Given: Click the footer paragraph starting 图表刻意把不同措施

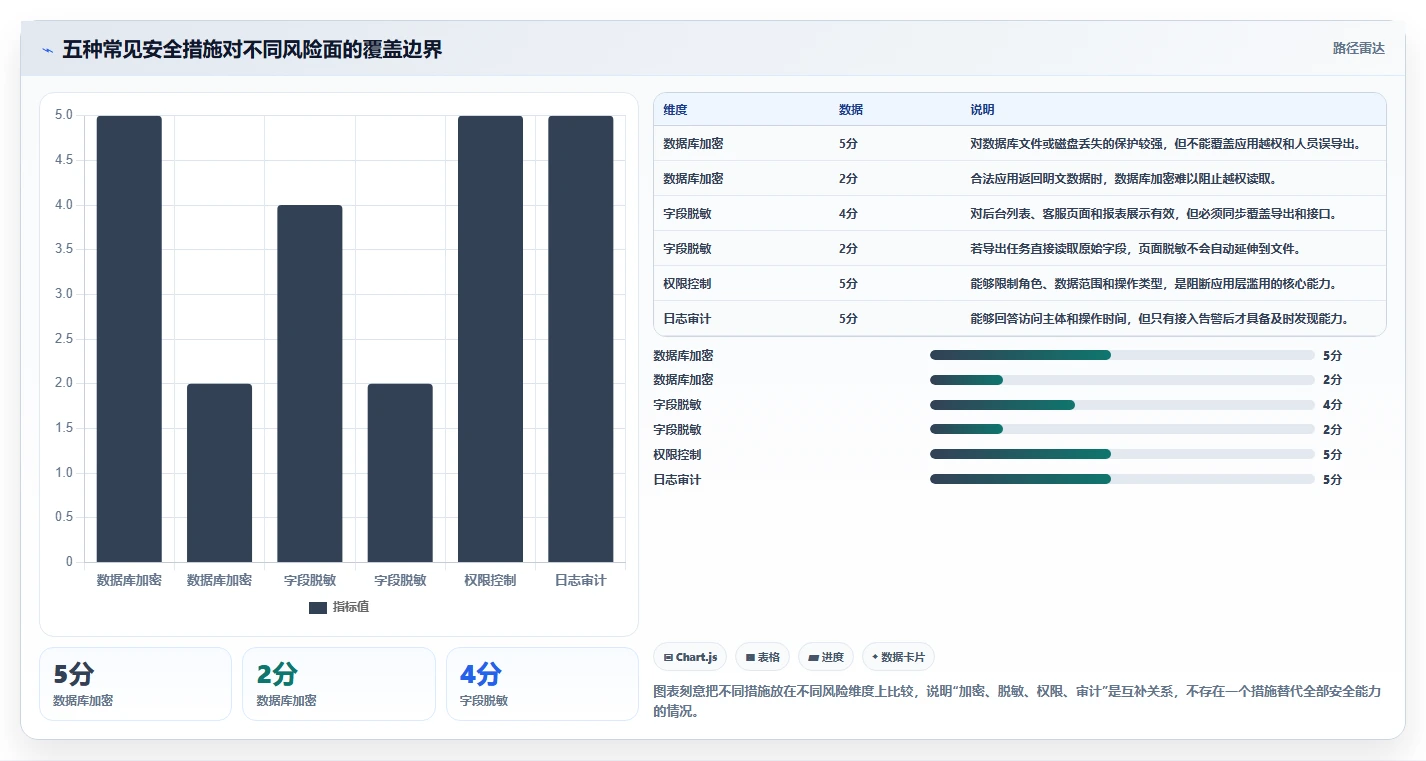Looking at the screenshot, I should (x=1017, y=701).
